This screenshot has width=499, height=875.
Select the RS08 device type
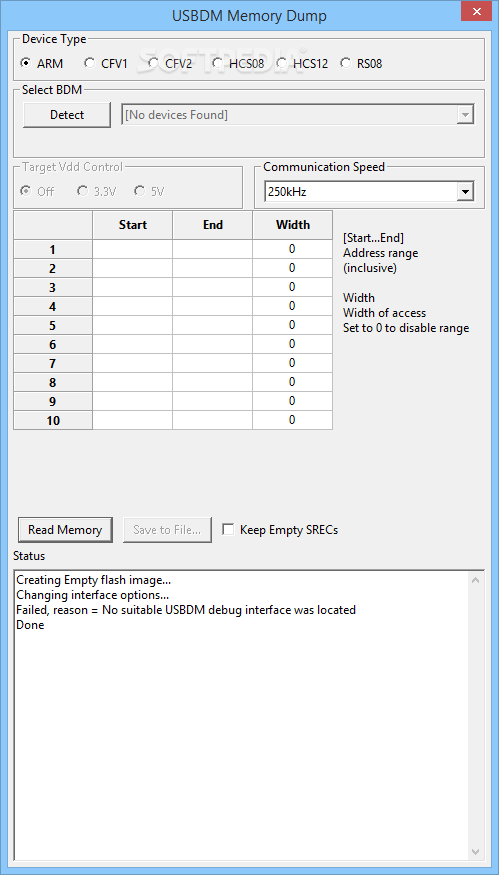pos(361,64)
